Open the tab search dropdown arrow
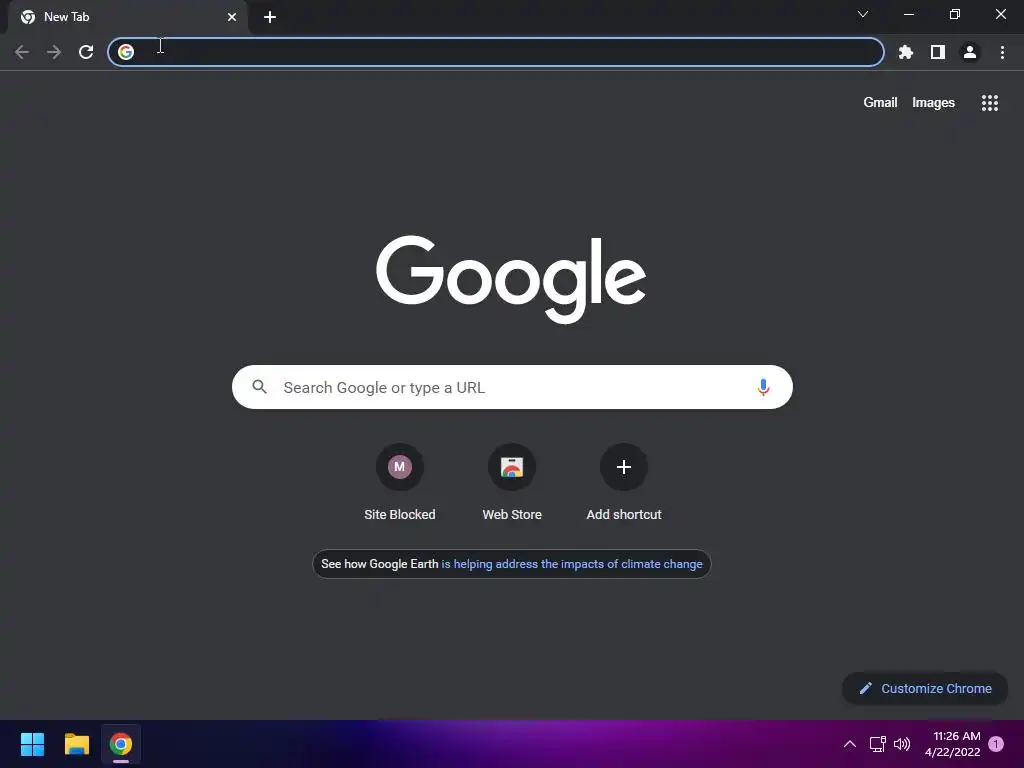The image size is (1024, 768). pyautogui.click(x=863, y=14)
